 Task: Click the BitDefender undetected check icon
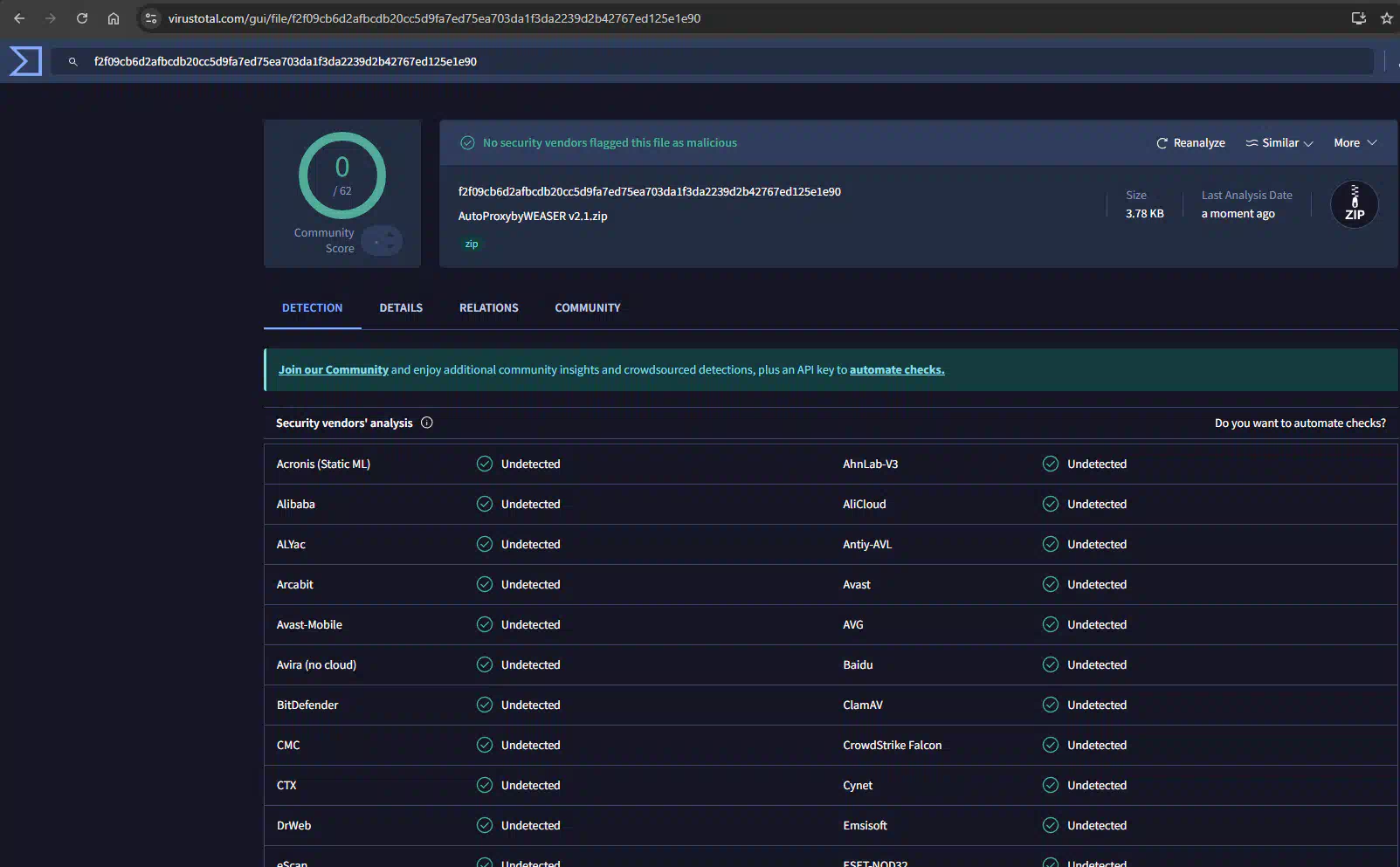485,705
